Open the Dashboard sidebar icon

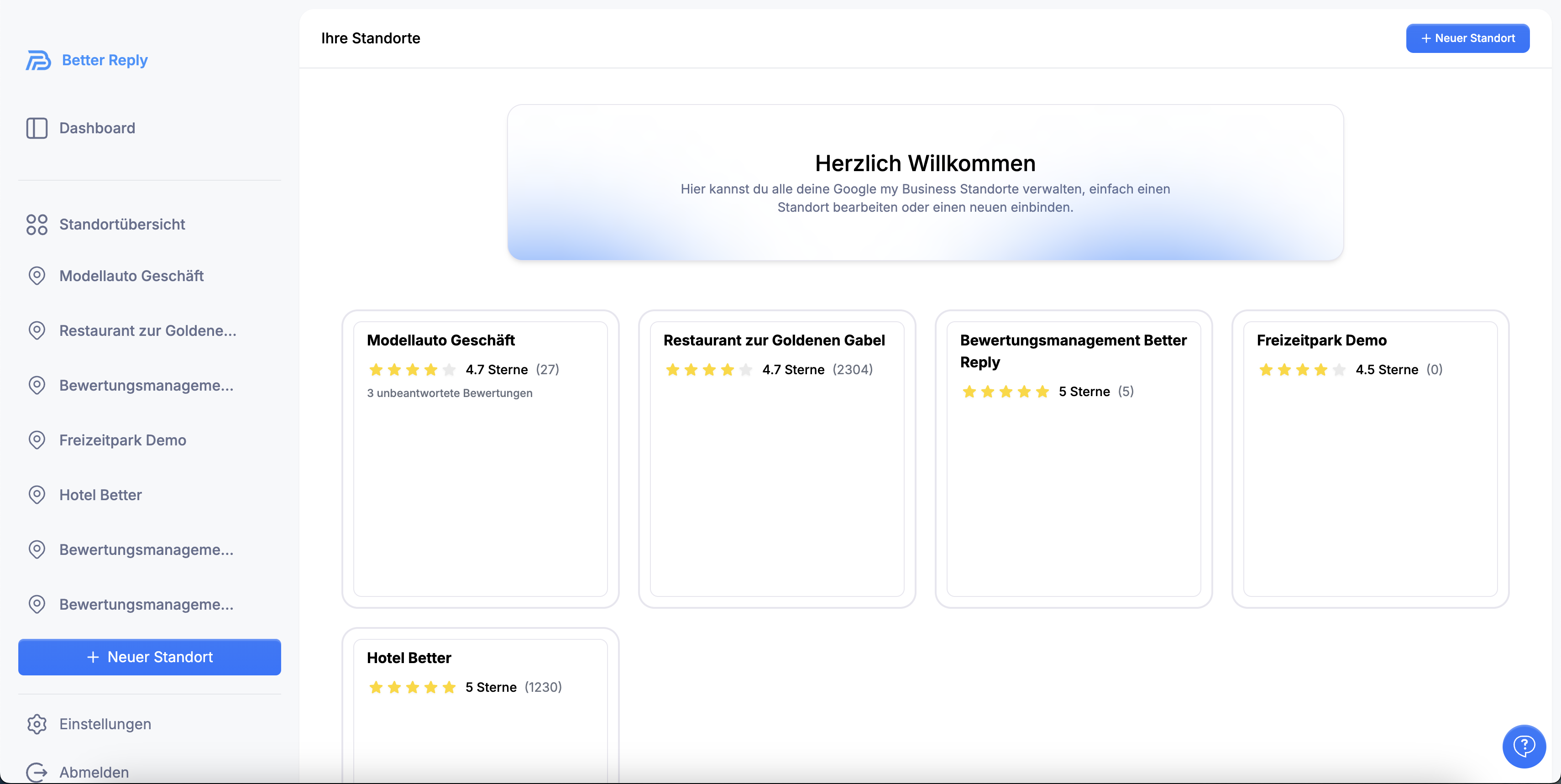click(x=37, y=128)
